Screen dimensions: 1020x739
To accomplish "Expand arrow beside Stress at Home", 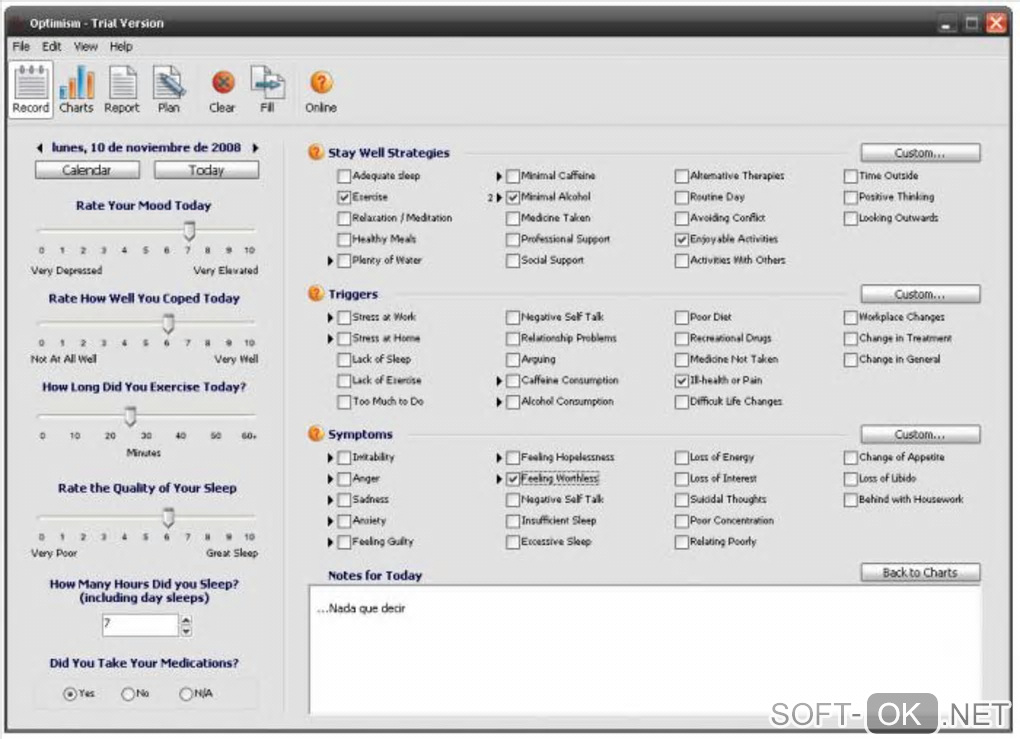I will point(330,339).
